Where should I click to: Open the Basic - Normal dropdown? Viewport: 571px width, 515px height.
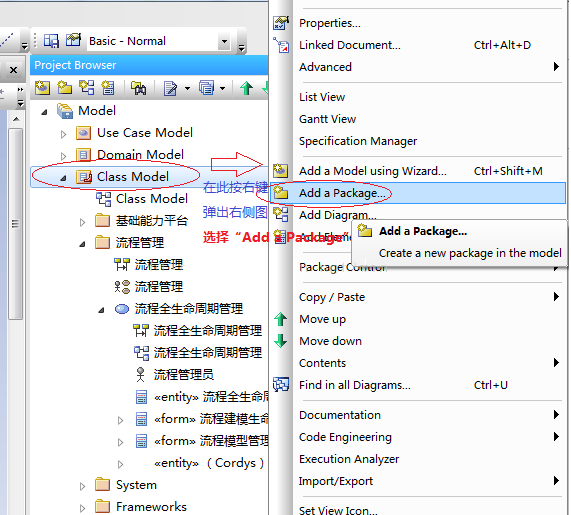225,41
